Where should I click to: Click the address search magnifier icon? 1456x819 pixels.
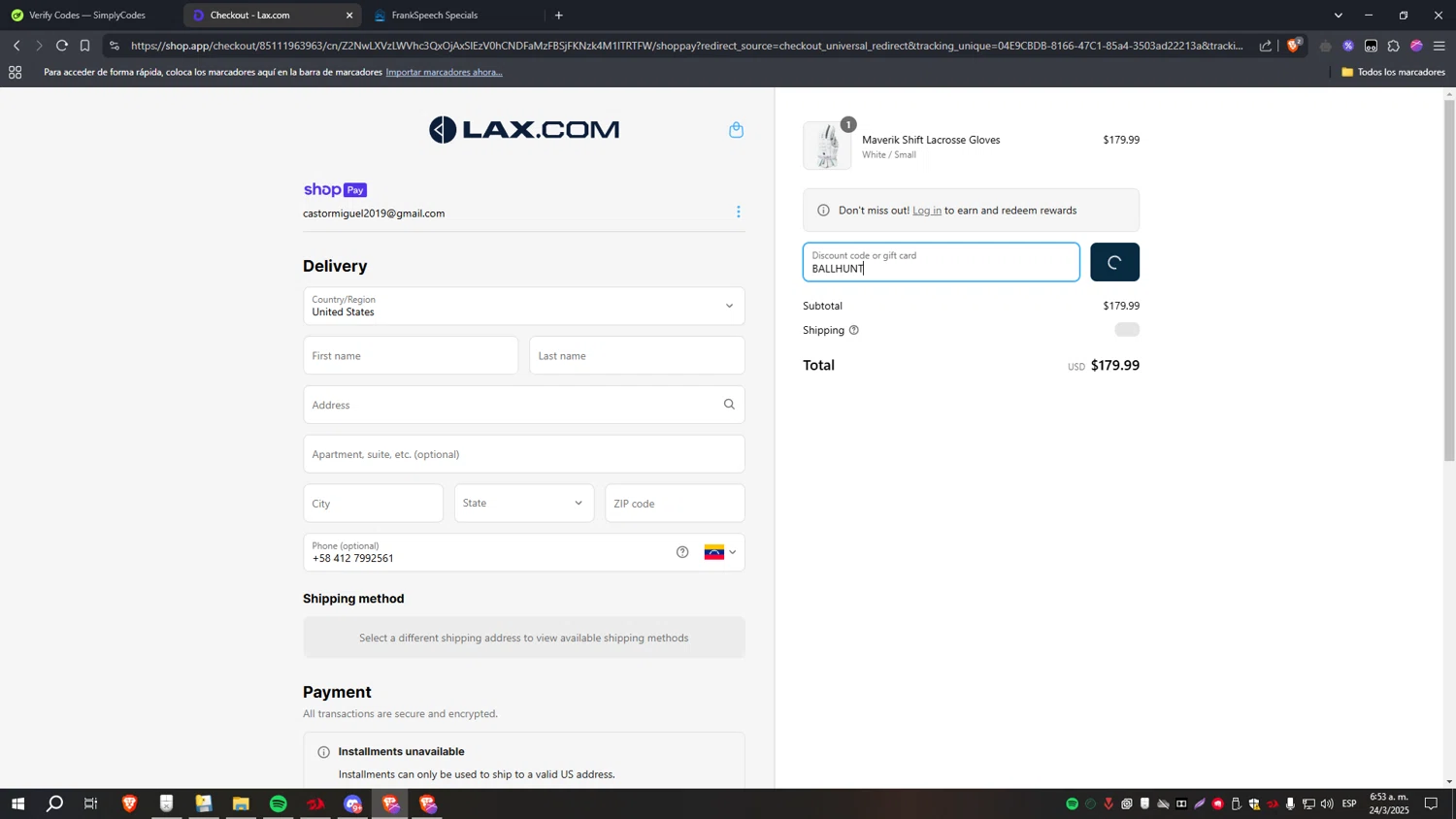point(729,405)
